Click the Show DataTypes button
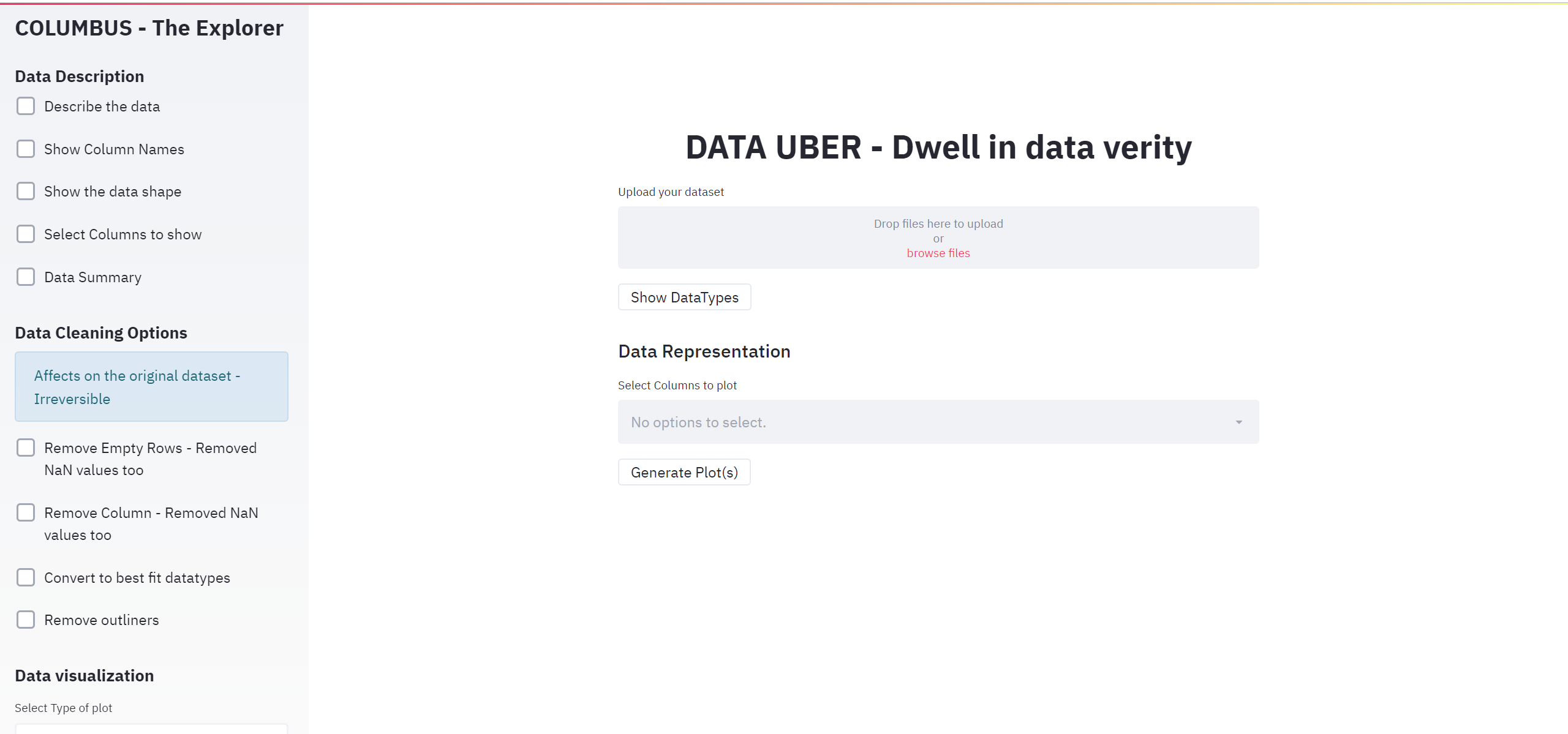This screenshot has height=734, width=1568. click(685, 297)
